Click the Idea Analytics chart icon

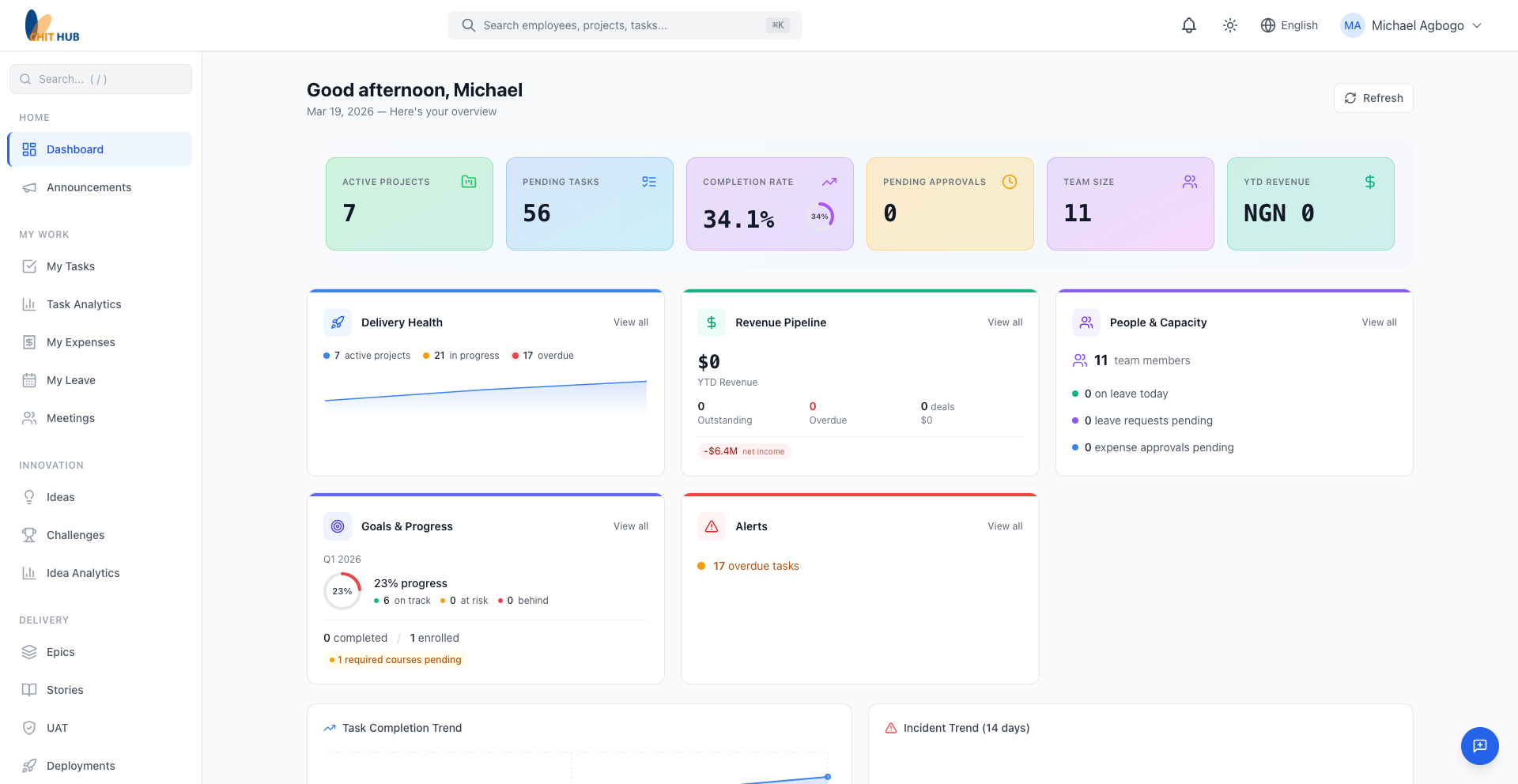pyautogui.click(x=29, y=572)
